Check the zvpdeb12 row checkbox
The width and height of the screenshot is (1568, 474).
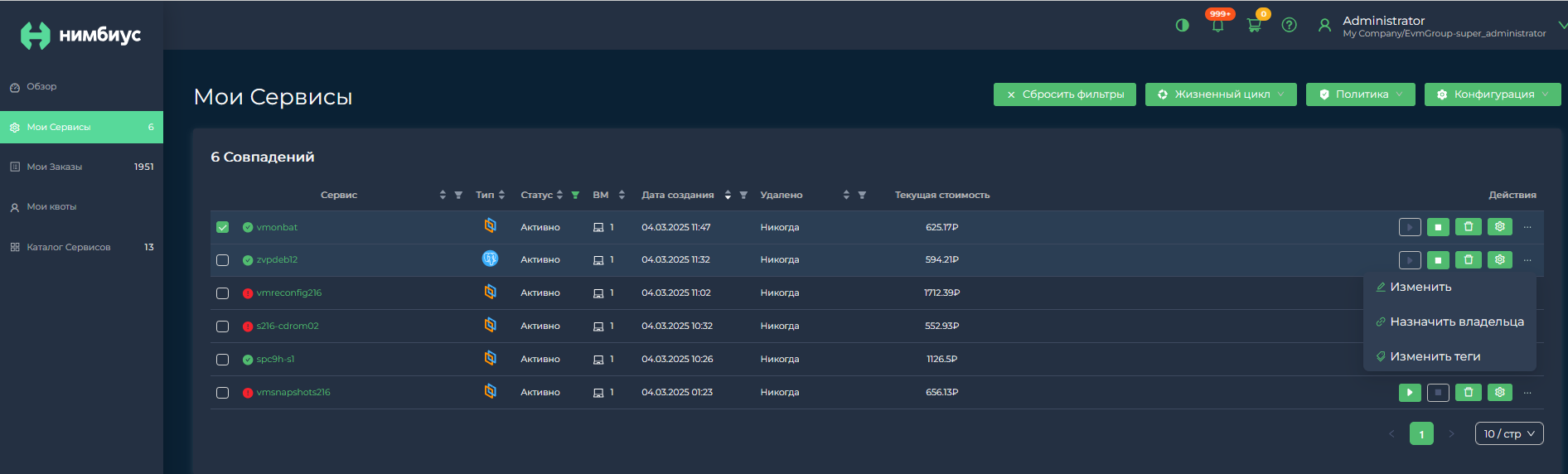pos(222,260)
